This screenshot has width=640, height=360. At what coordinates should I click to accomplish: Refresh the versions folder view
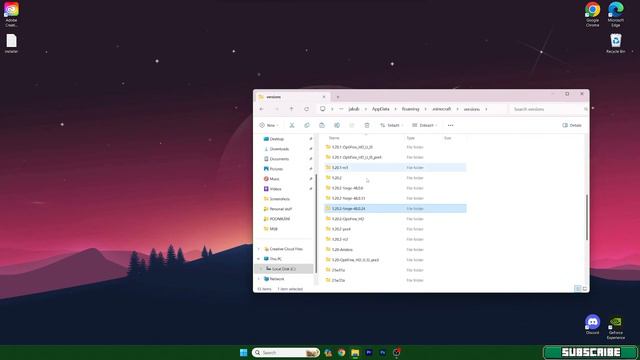click(307, 109)
